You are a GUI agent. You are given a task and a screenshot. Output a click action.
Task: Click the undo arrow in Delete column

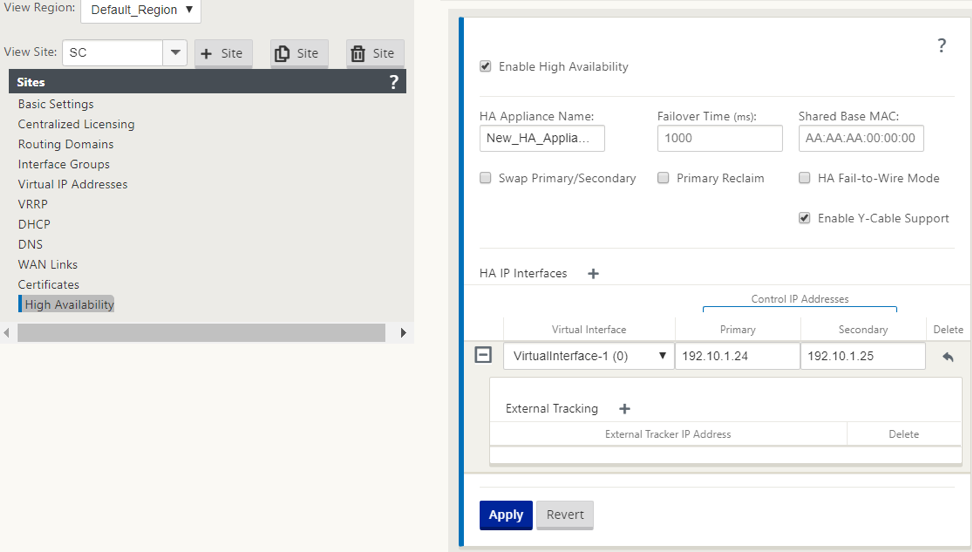tap(948, 357)
